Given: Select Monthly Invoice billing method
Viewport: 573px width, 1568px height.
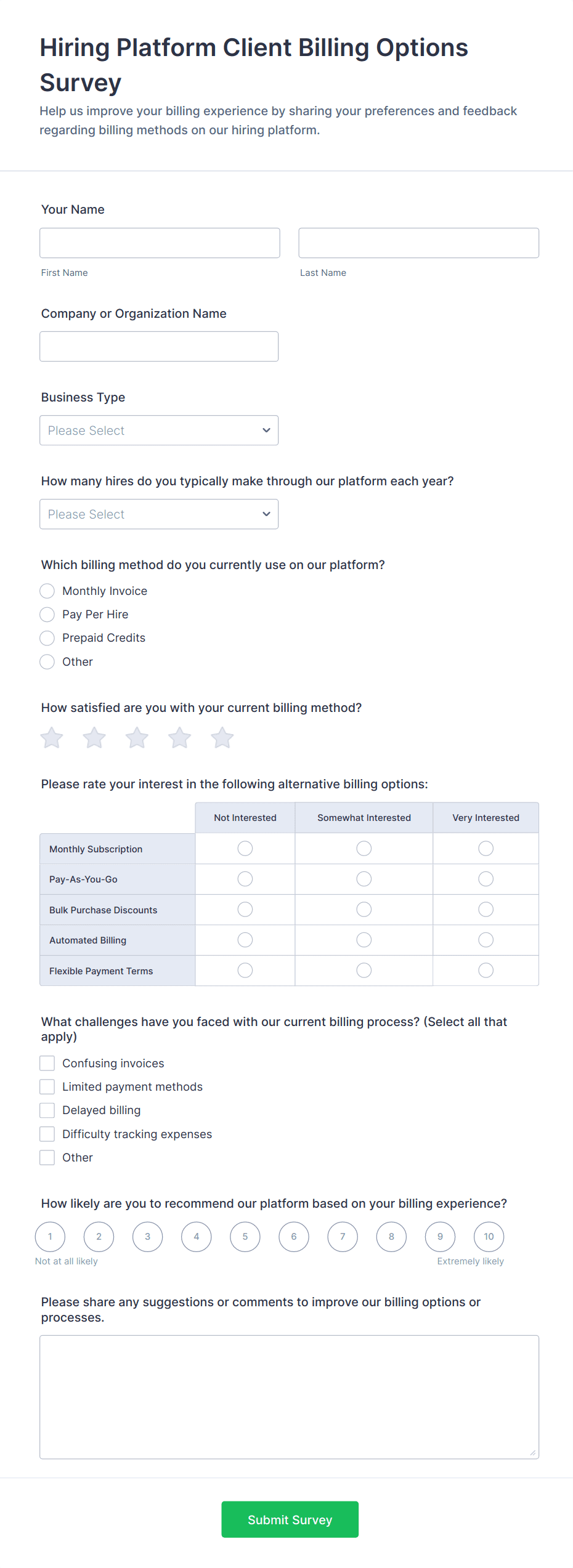Looking at the screenshot, I should (47, 591).
